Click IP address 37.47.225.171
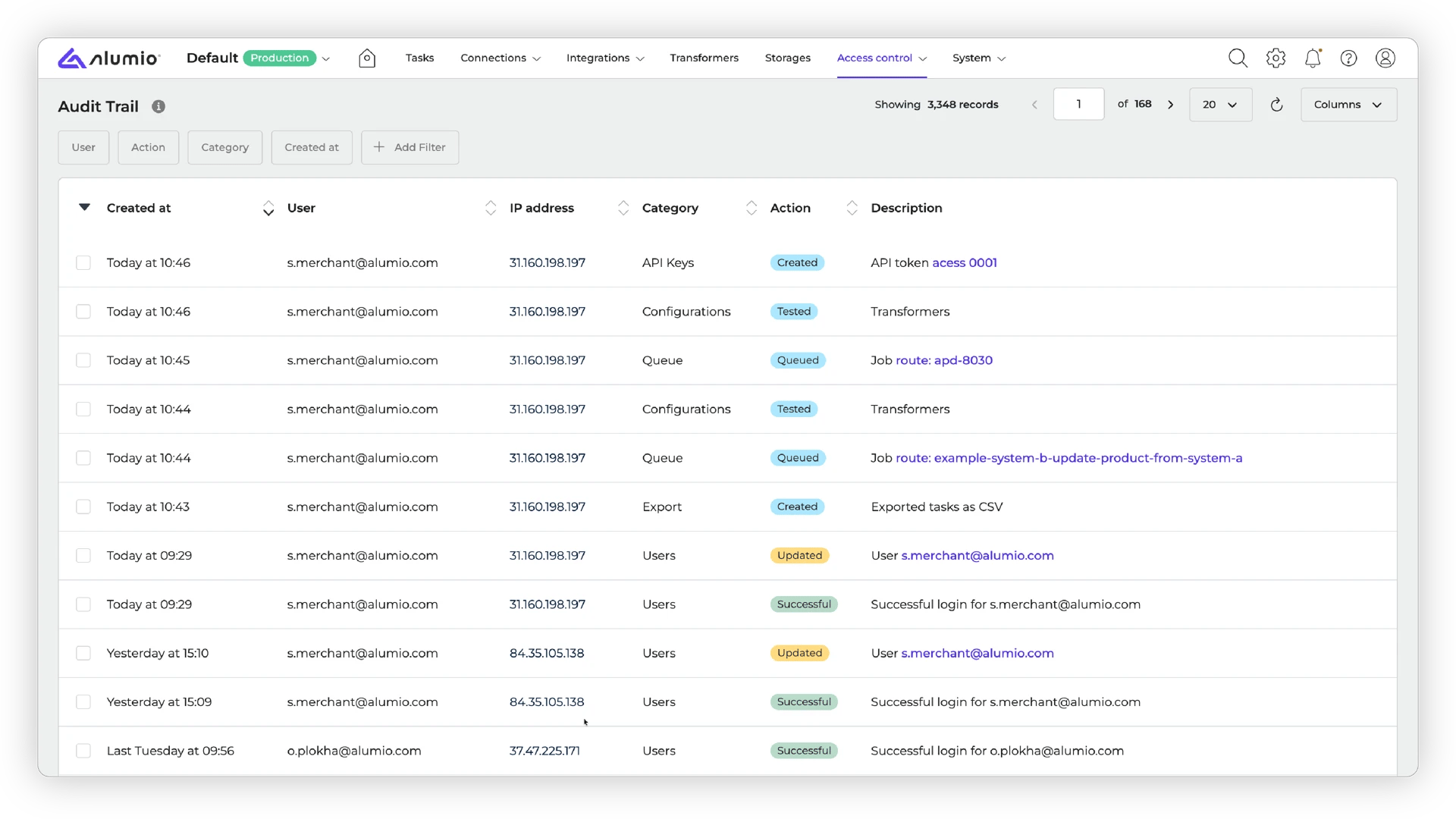Viewport: 1456px width, 819px height. coord(544,751)
